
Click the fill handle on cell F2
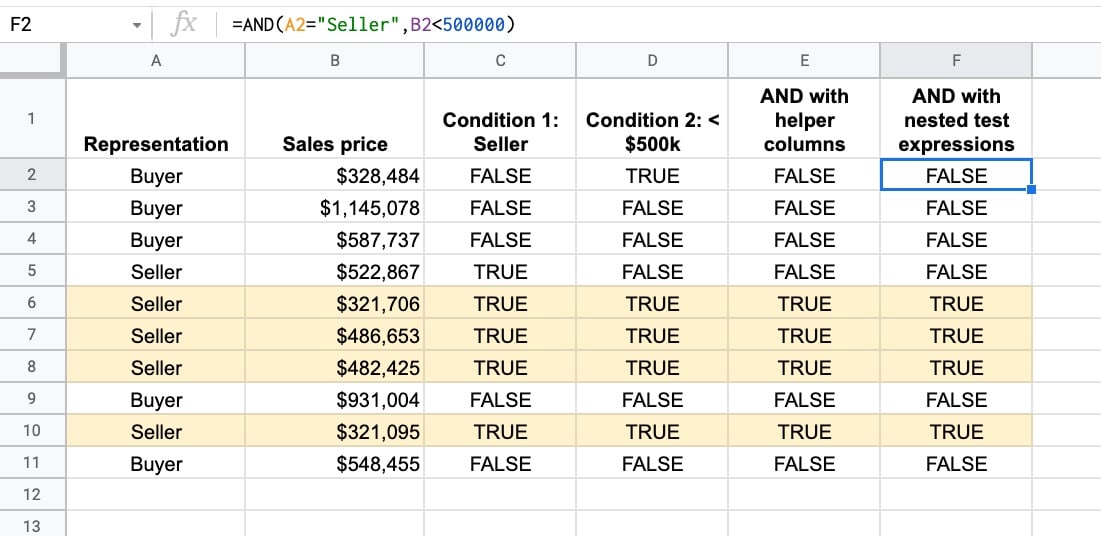(x=1031, y=190)
